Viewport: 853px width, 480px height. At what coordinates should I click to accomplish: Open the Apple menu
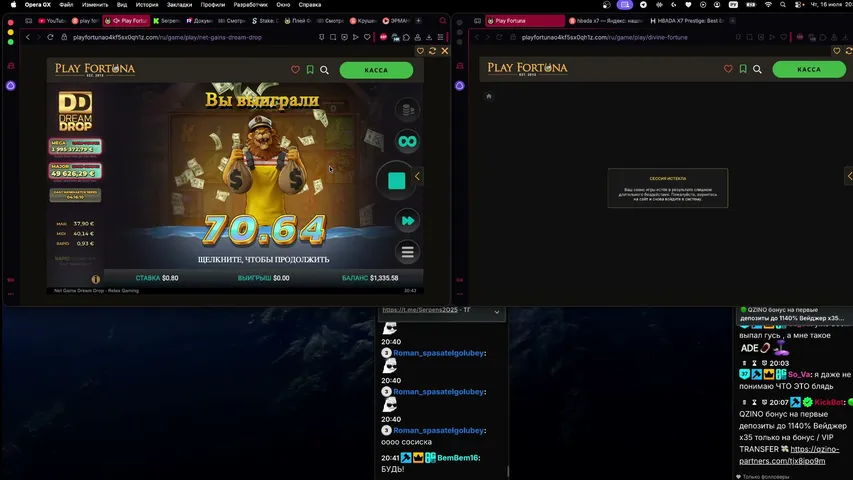click(13, 4)
